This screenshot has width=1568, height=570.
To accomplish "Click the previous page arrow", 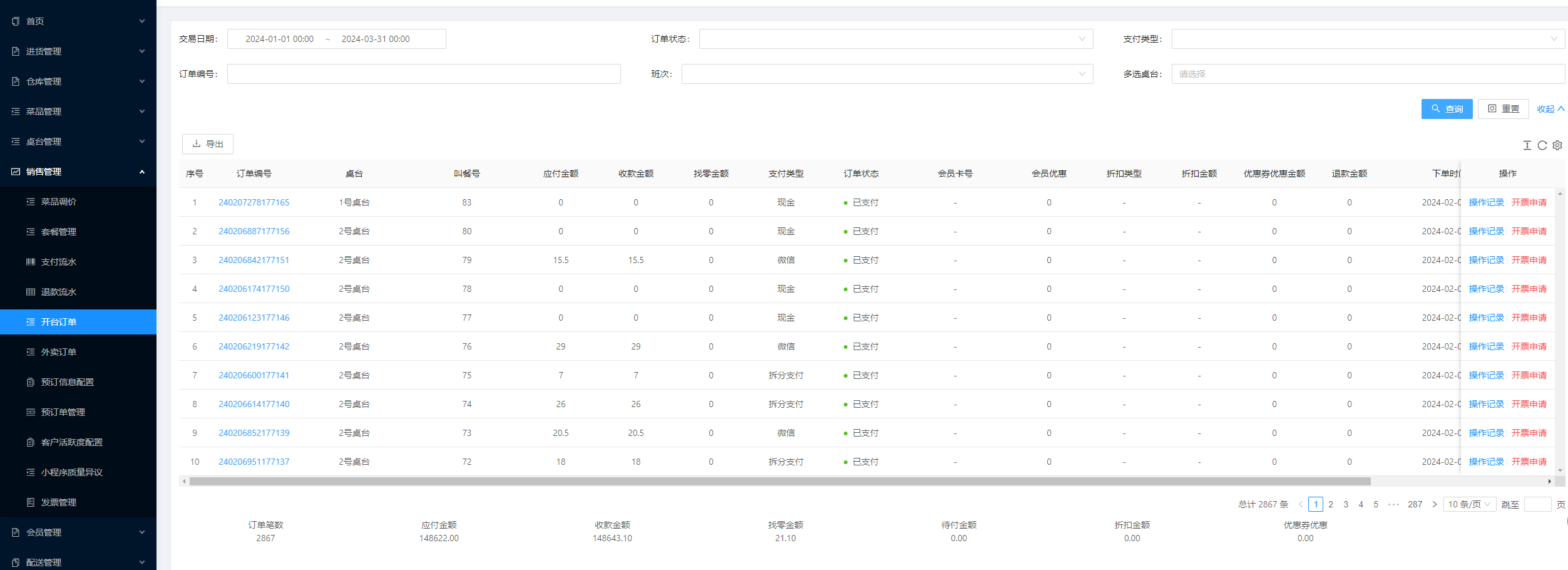I will pos(1301,504).
